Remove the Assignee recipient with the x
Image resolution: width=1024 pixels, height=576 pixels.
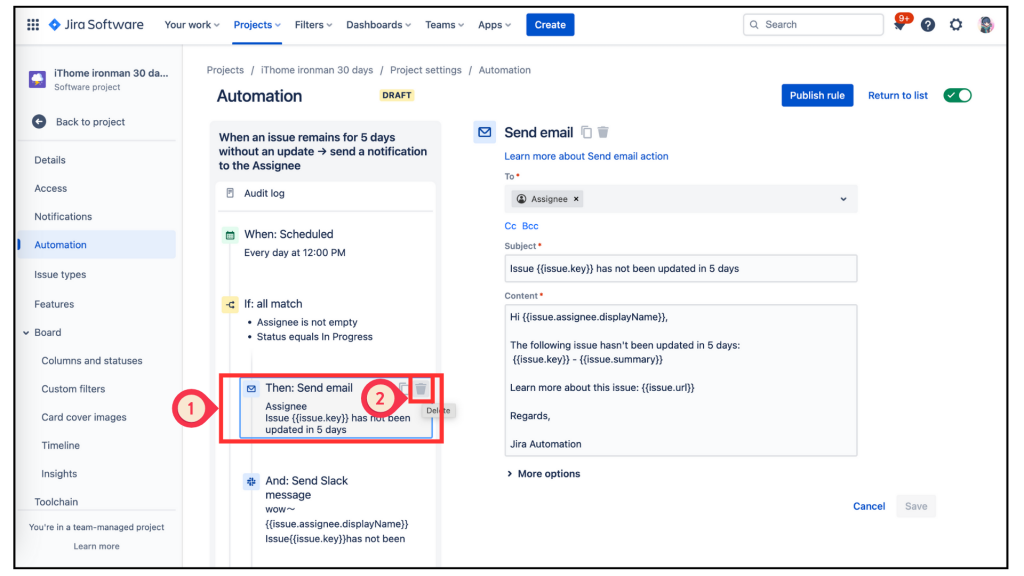576,199
